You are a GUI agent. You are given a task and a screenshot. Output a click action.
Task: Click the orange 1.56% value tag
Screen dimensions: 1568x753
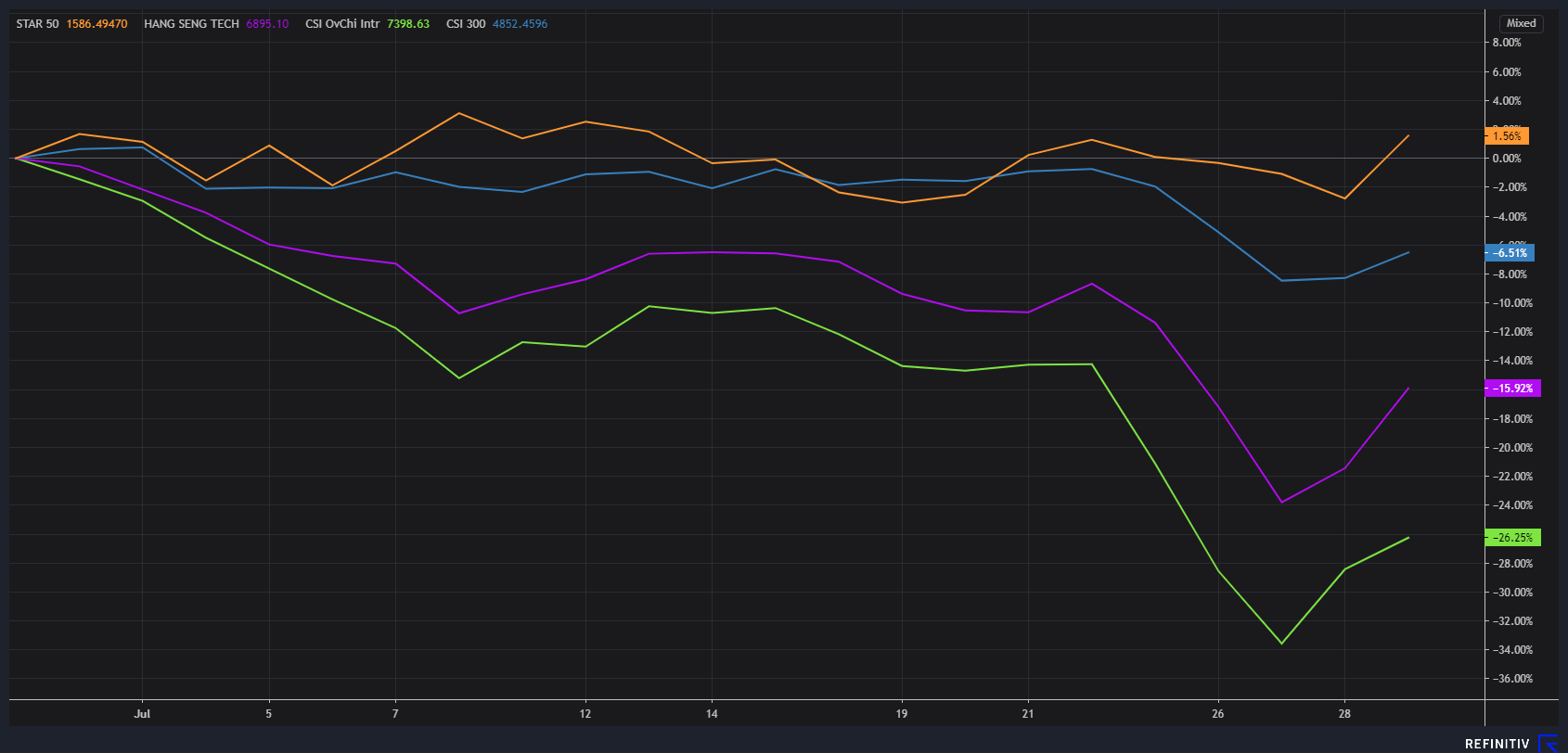[1507, 136]
